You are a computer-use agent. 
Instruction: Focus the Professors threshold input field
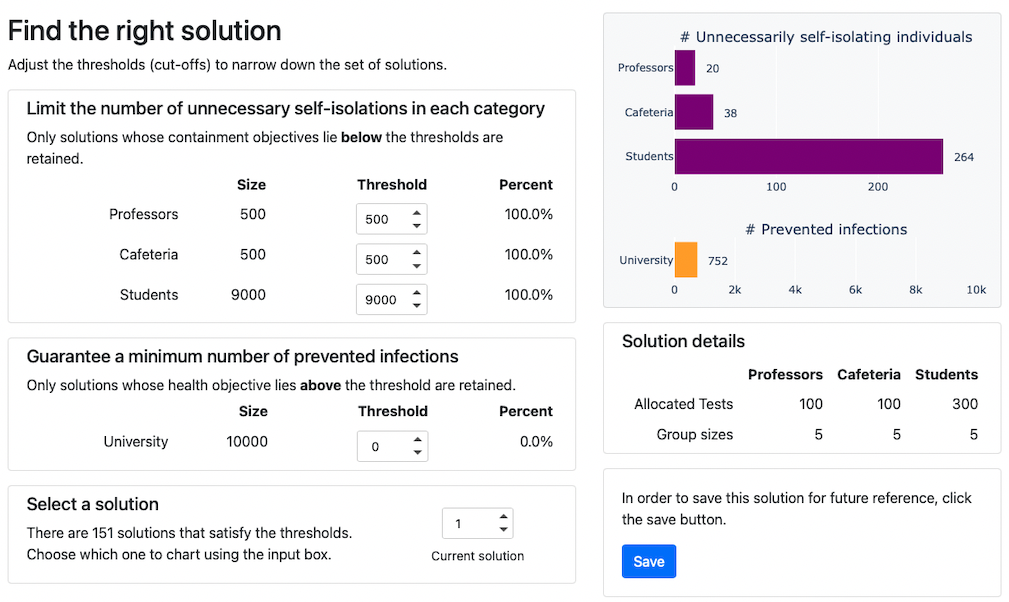[x=381, y=219]
